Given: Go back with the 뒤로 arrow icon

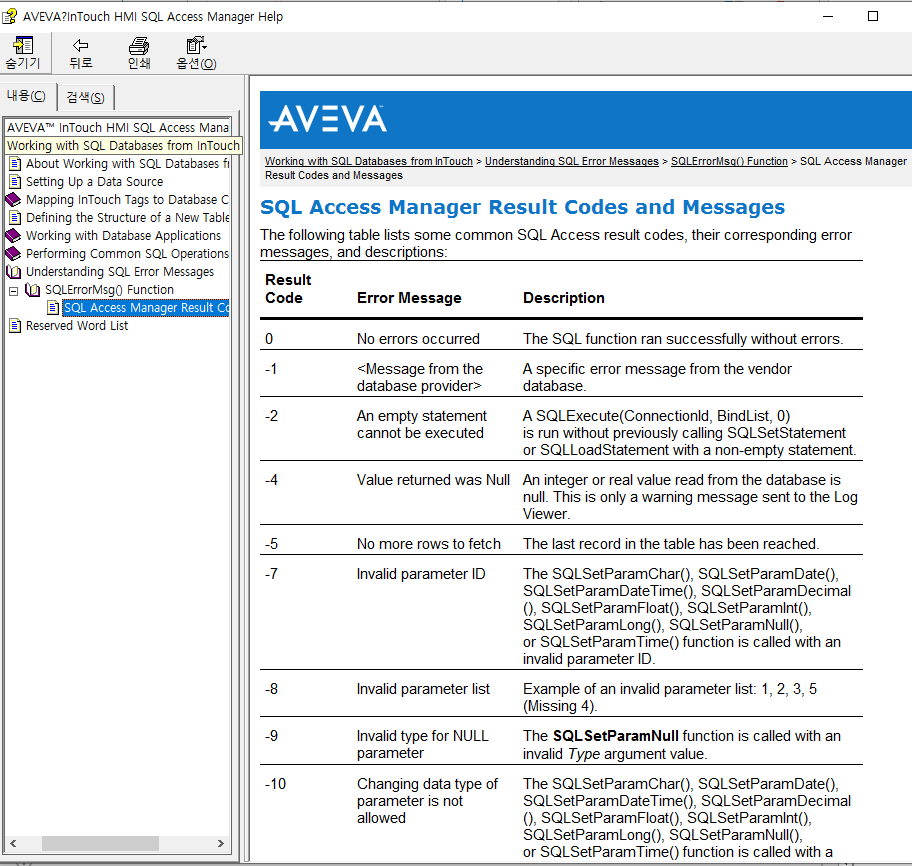Looking at the screenshot, I should coord(80,45).
